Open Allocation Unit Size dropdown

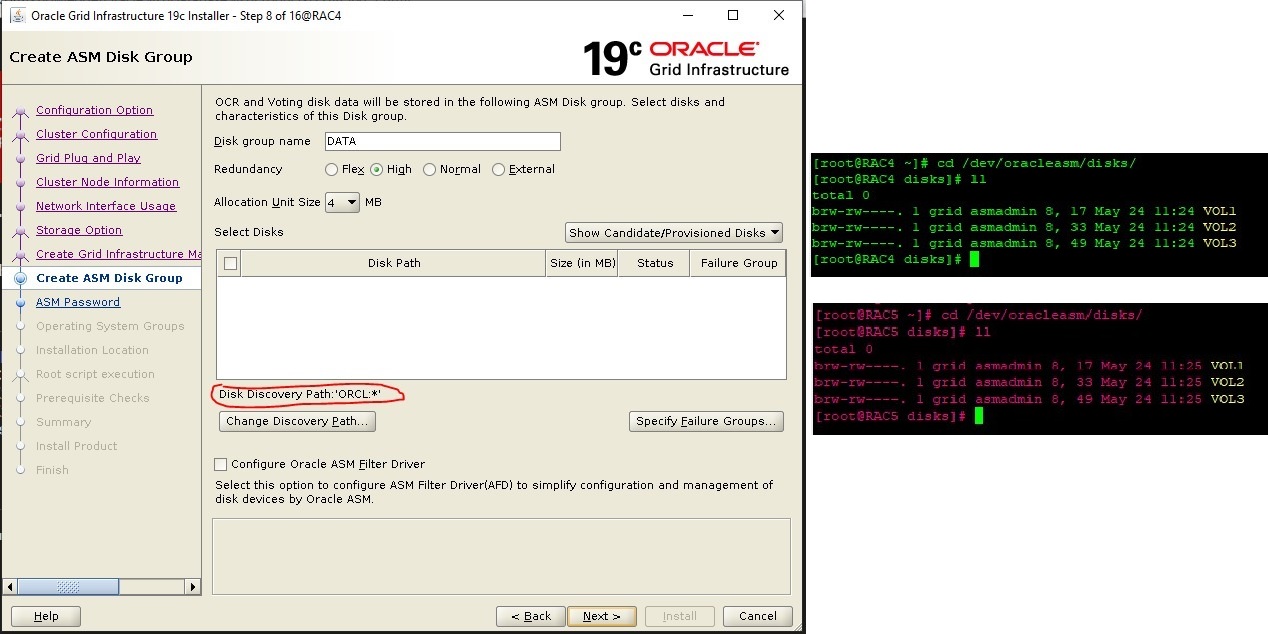[x=342, y=202]
